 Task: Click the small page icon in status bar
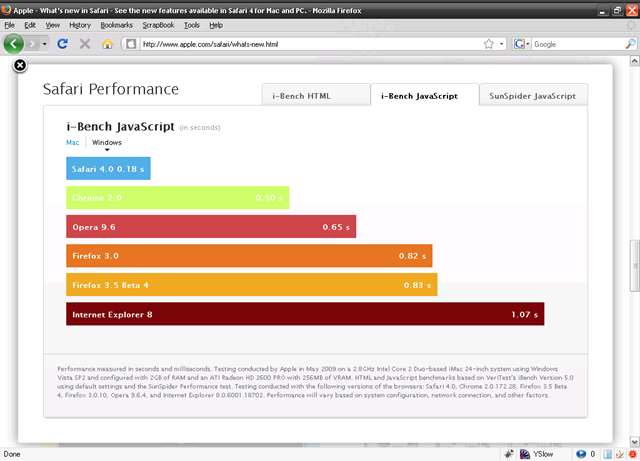[608, 454]
